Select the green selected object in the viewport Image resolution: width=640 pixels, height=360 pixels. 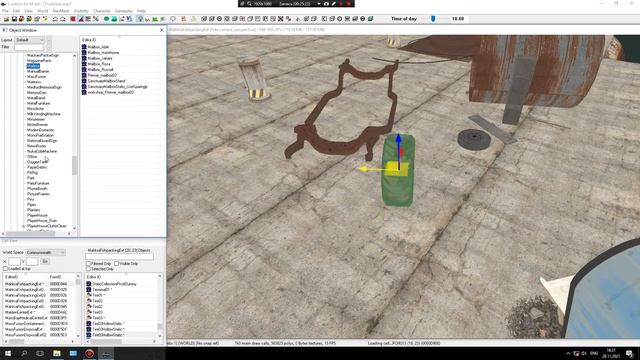click(x=398, y=171)
